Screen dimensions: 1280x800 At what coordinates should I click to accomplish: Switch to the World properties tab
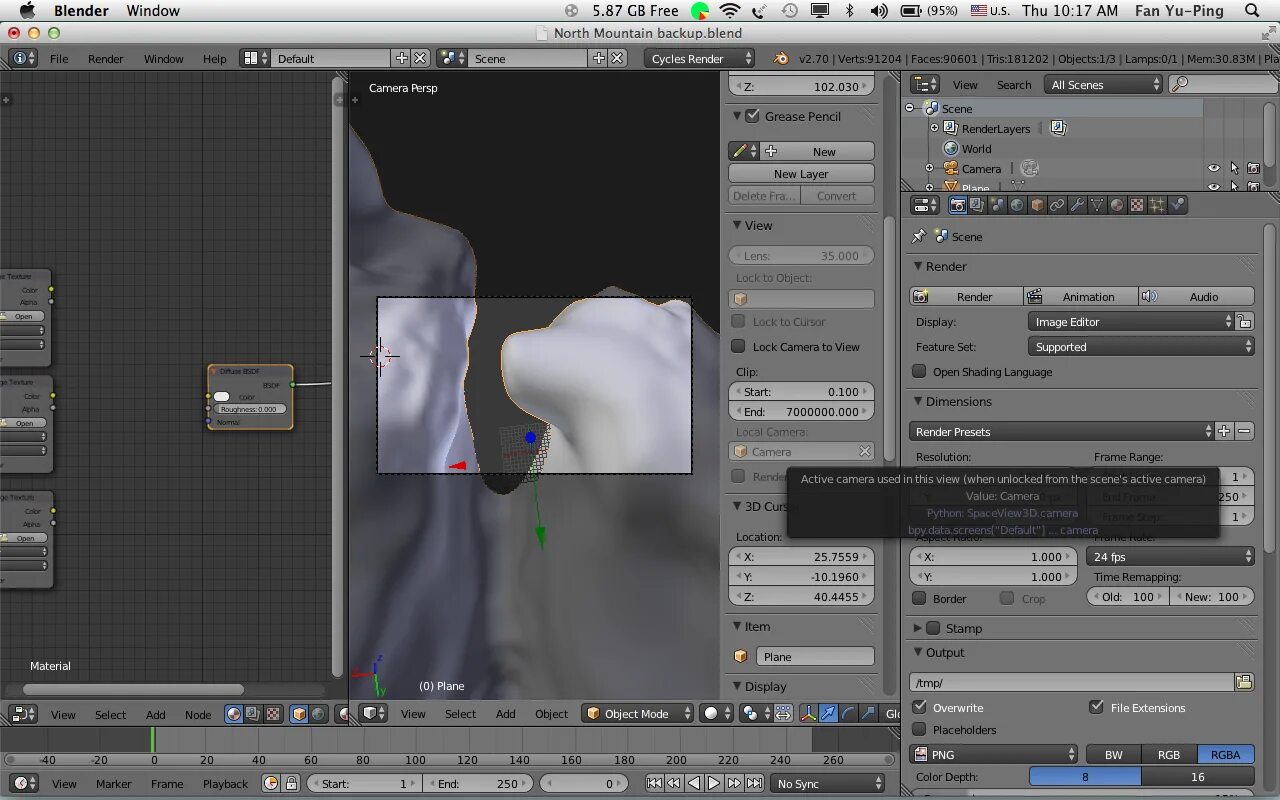pyautogui.click(x=1017, y=205)
